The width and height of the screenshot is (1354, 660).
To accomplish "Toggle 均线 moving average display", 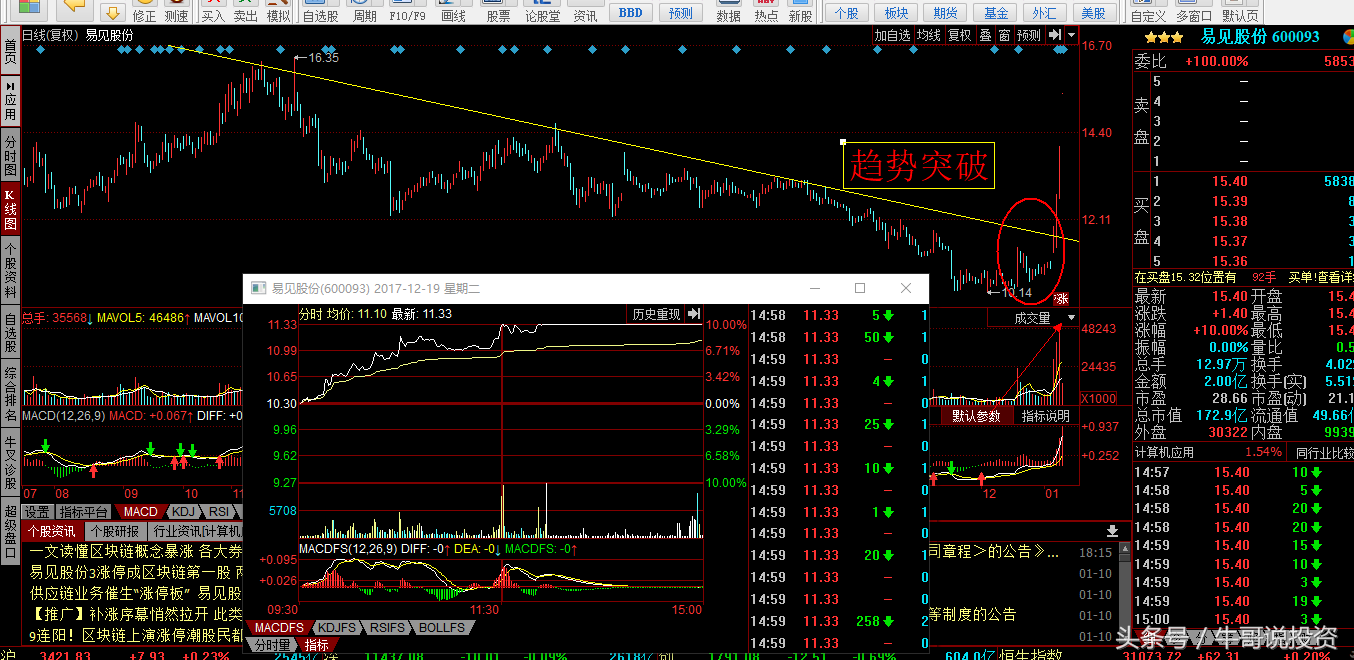I will coord(929,35).
